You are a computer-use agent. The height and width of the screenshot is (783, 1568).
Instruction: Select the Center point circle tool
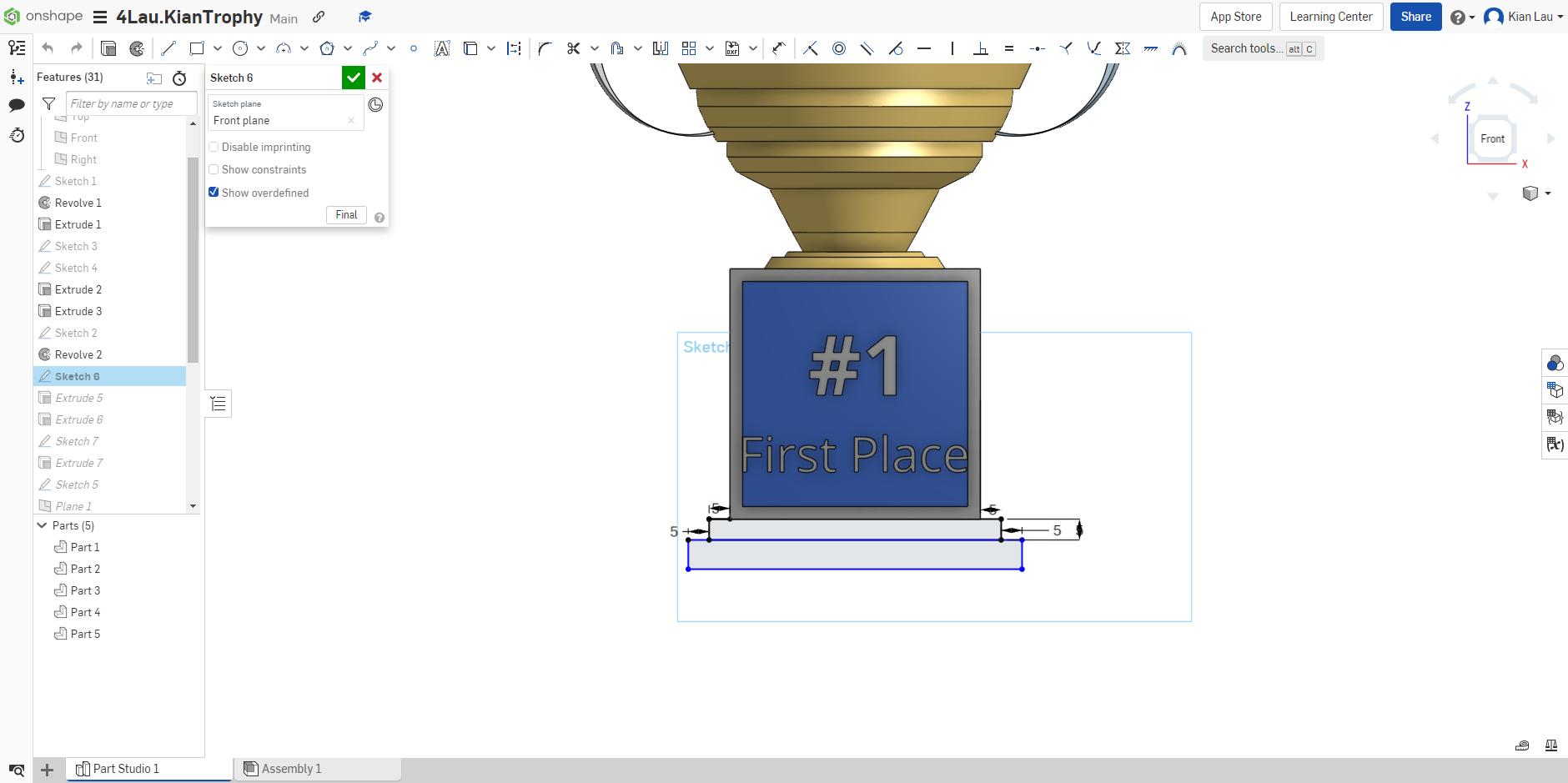pyautogui.click(x=240, y=48)
